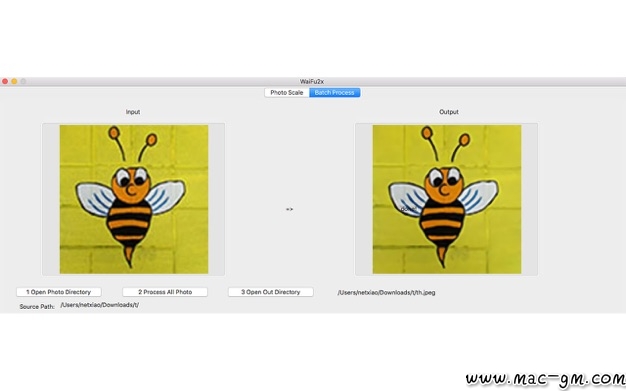
Task: Click the source path /Users/netxiao/Downloads/t/ text
Action: [x=99, y=305]
